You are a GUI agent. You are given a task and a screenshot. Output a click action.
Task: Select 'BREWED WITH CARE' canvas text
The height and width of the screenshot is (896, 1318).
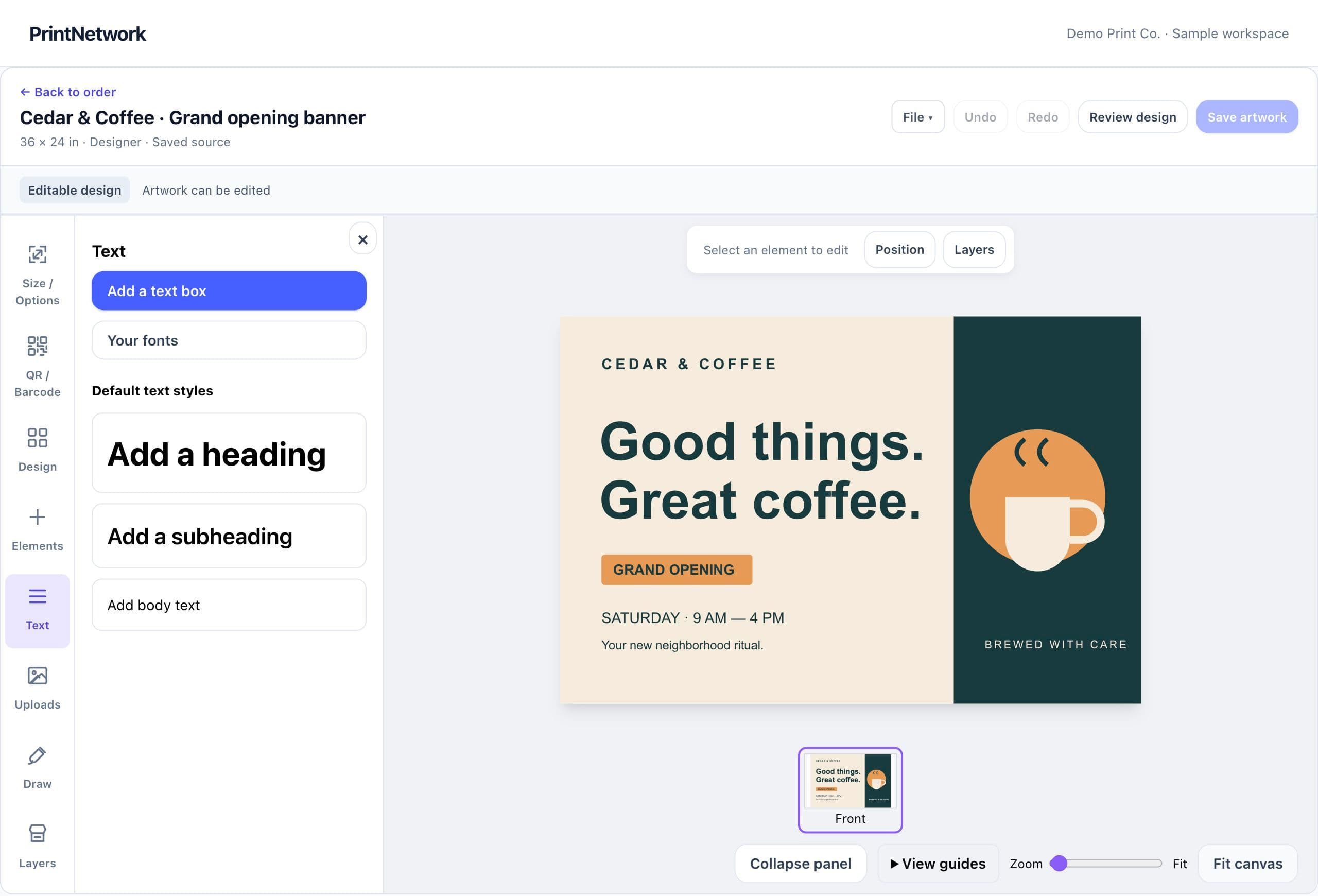pyautogui.click(x=1055, y=644)
